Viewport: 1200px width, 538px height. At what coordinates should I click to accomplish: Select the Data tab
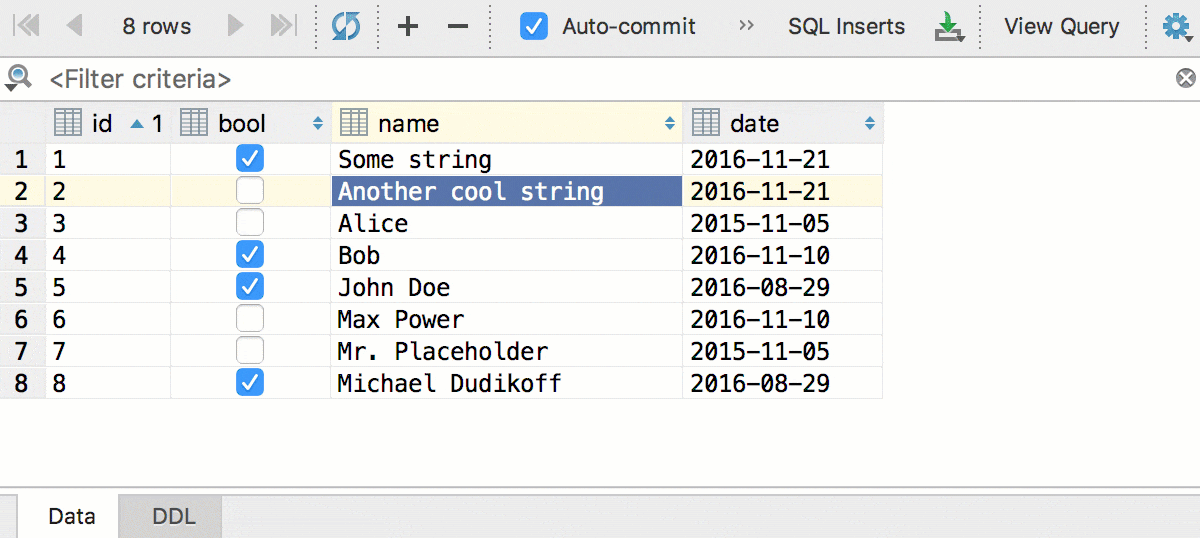pyautogui.click(x=72, y=517)
